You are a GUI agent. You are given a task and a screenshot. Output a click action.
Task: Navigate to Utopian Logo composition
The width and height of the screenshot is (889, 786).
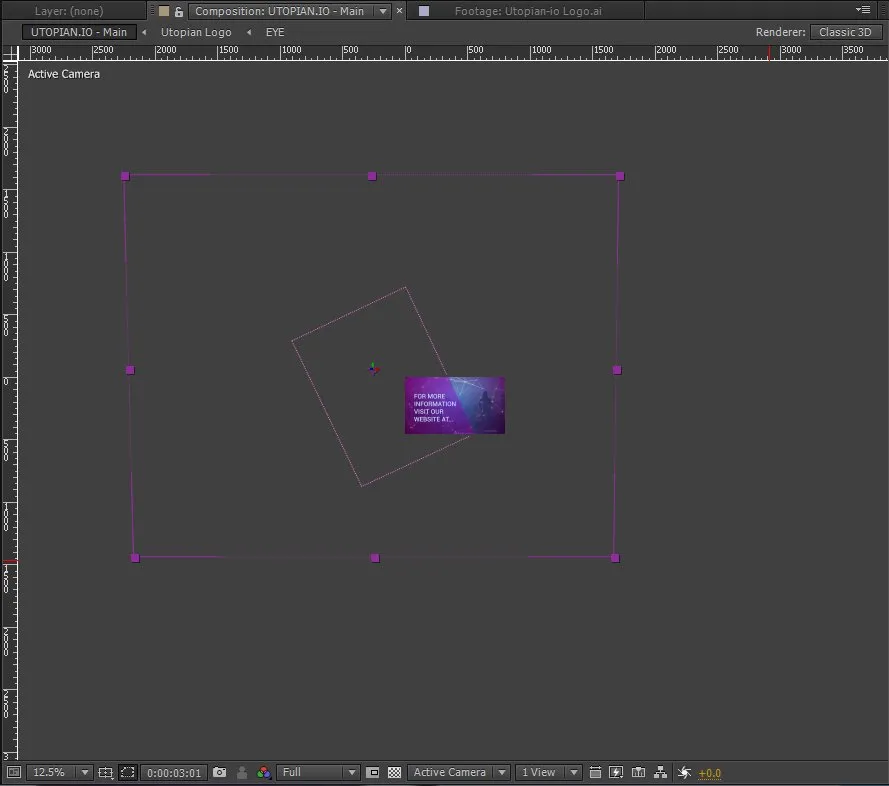click(x=196, y=32)
